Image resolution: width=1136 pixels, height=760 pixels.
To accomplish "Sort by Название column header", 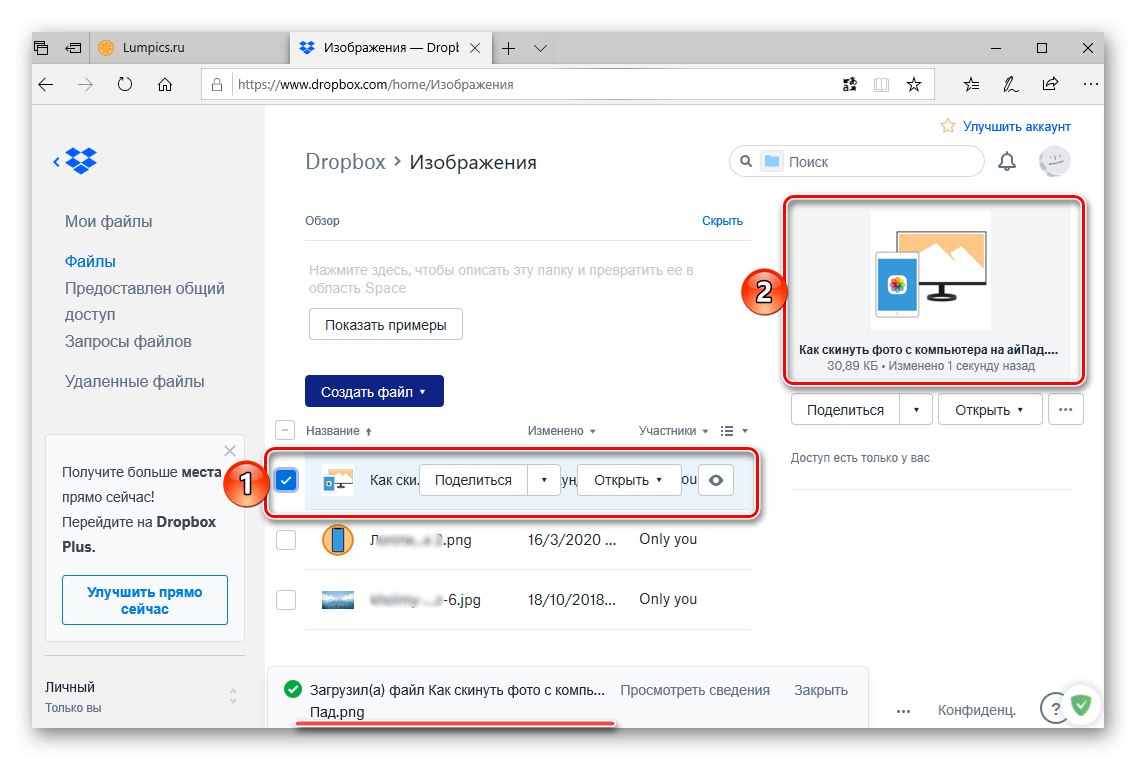I will [339, 431].
